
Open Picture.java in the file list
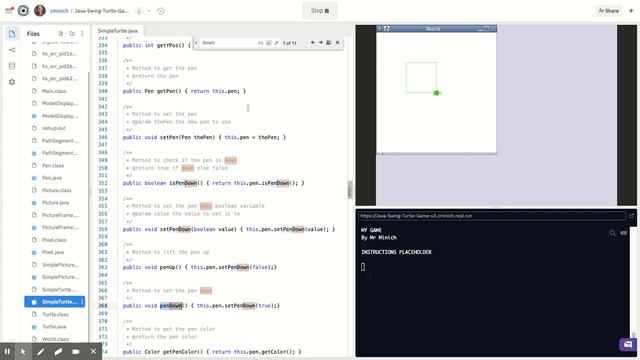(56, 202)
